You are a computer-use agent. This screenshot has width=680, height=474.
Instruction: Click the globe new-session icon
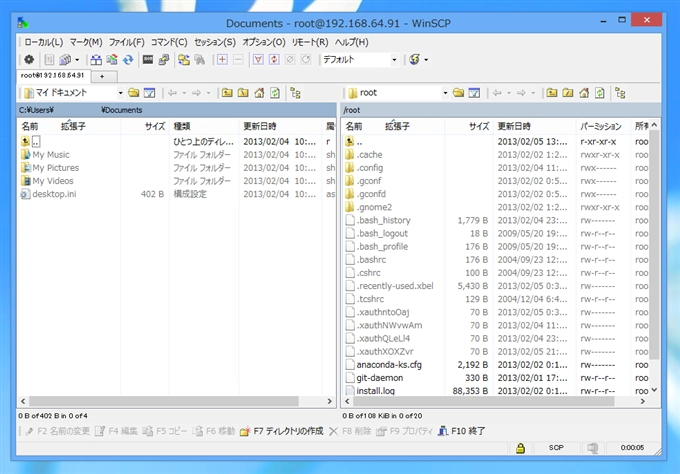414,59
